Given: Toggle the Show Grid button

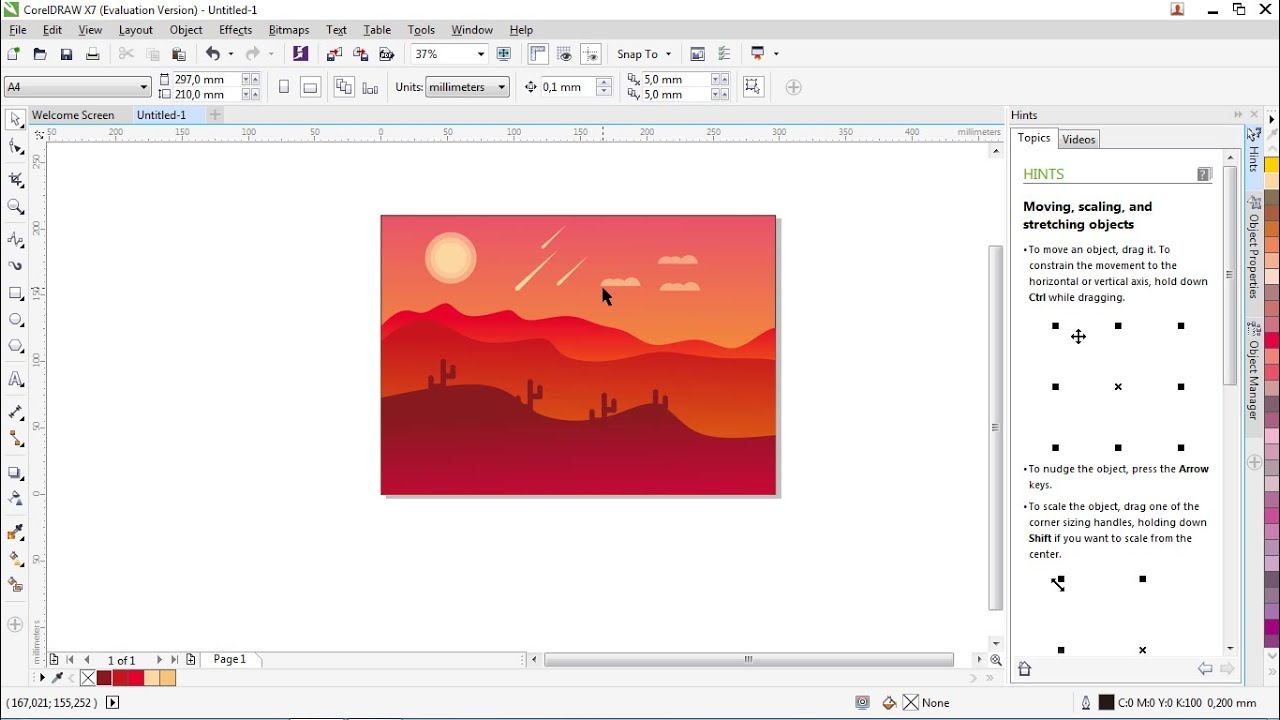Looking at the screenshot, I should pos(564,54).
